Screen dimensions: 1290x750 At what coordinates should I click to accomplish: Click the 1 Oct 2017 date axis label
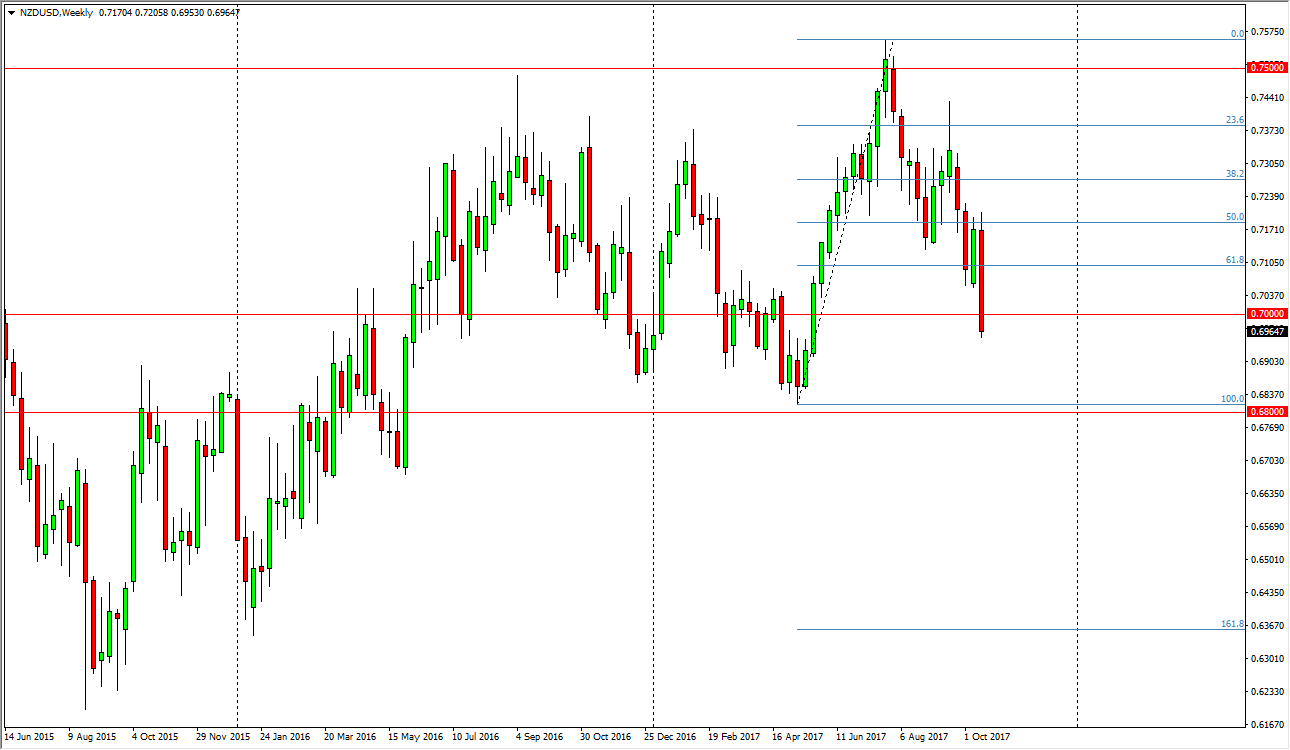(x=986, y=734)
